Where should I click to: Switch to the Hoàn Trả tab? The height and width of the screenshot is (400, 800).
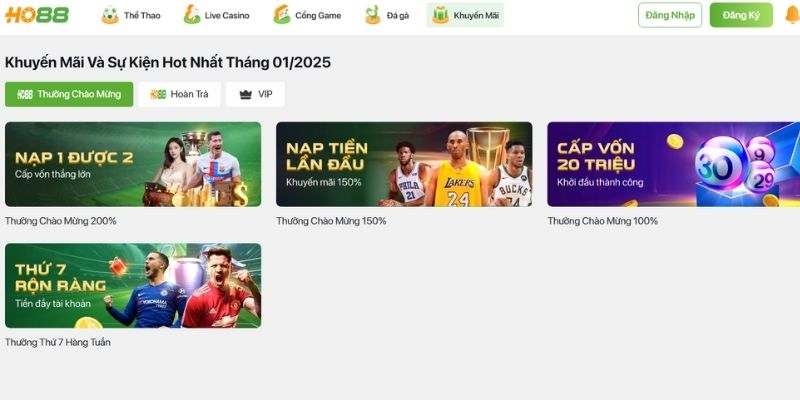click(x=179, y=94)
